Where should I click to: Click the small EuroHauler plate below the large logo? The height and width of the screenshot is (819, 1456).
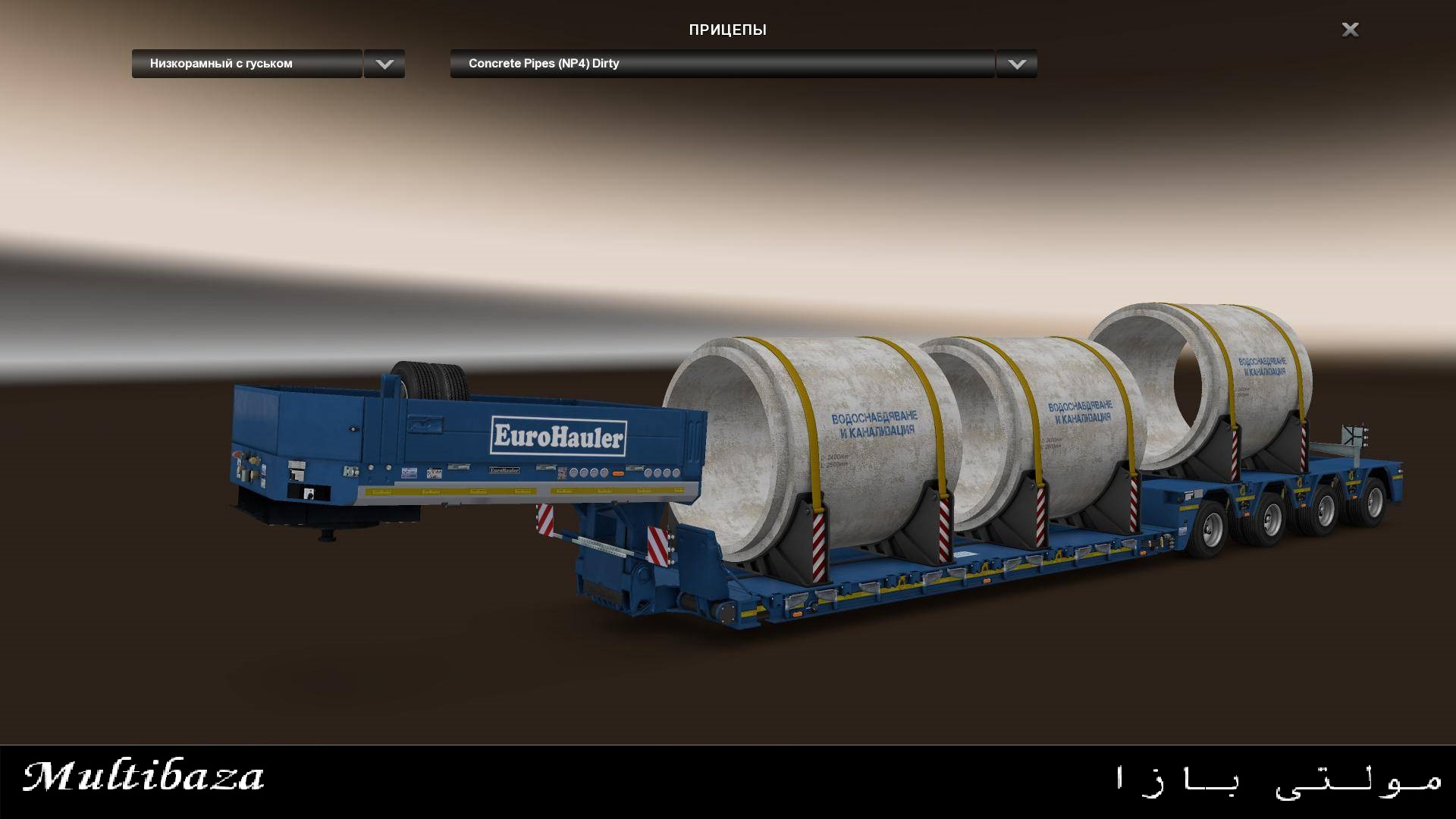point(504,470)
